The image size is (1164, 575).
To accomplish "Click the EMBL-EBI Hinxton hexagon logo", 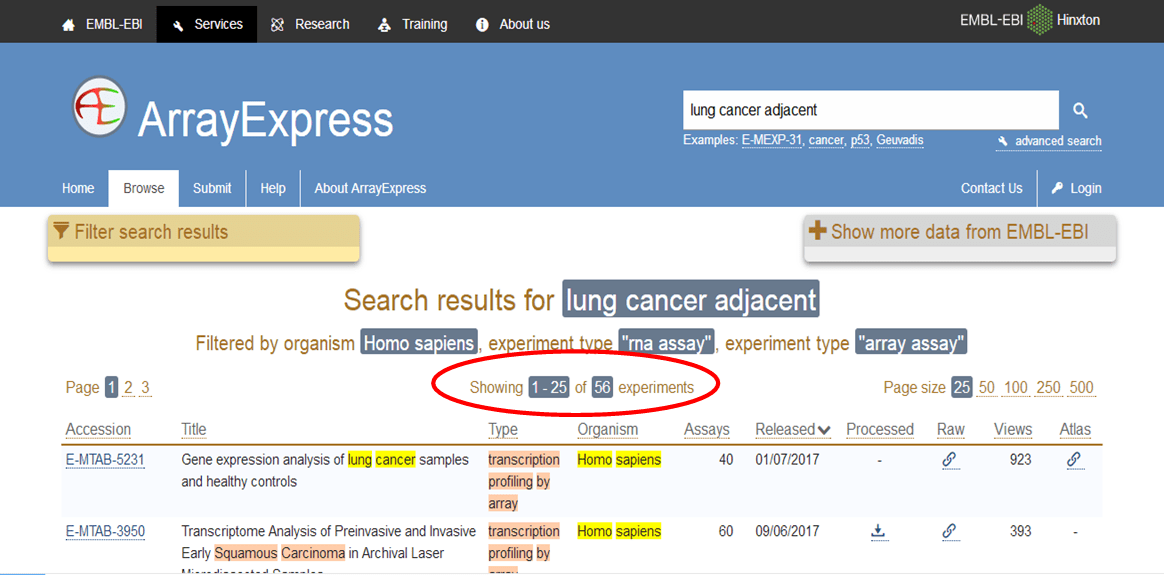I will tap(1040, 21).
